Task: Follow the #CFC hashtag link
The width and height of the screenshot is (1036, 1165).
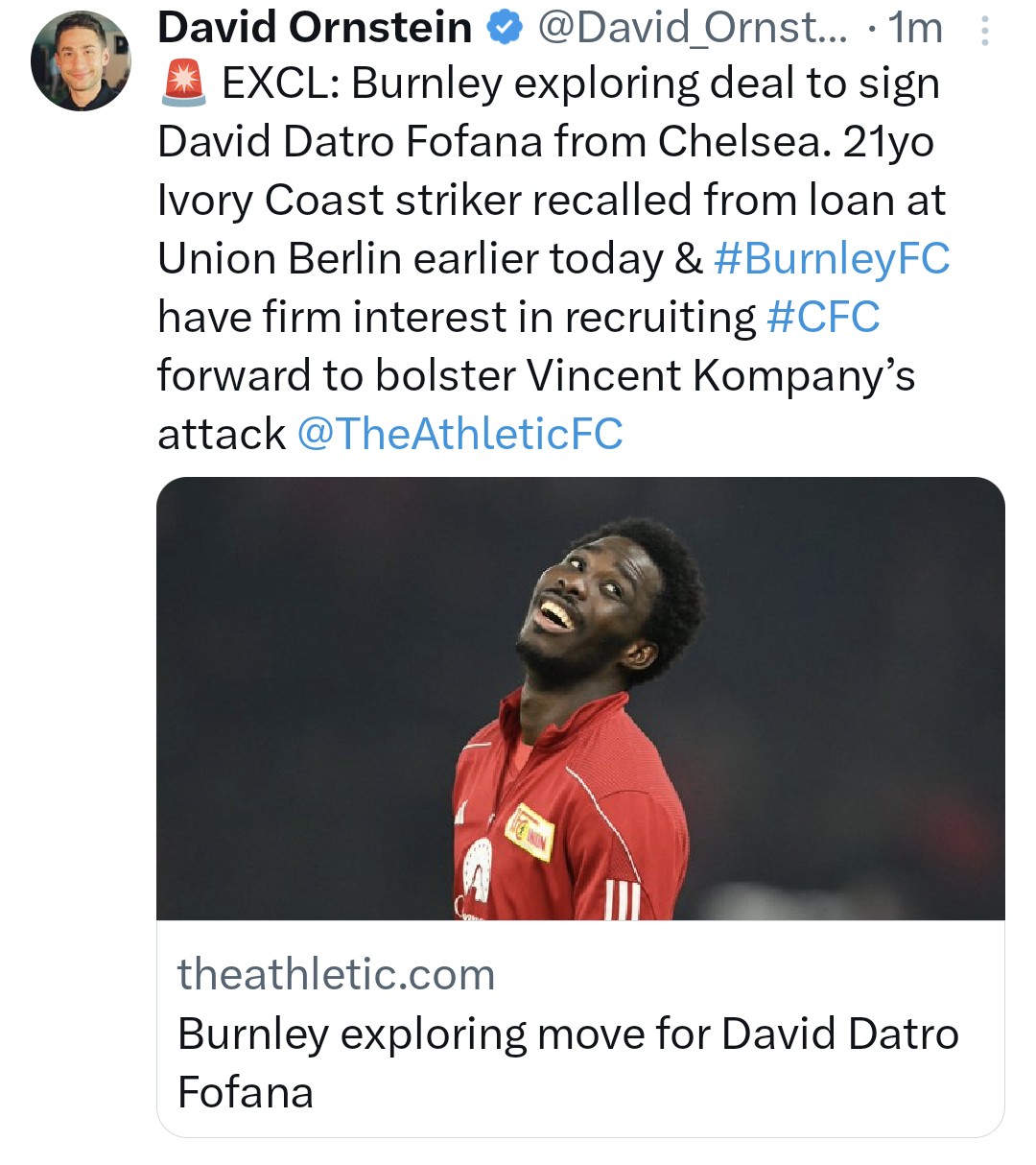Action: [x=823, y=318]
